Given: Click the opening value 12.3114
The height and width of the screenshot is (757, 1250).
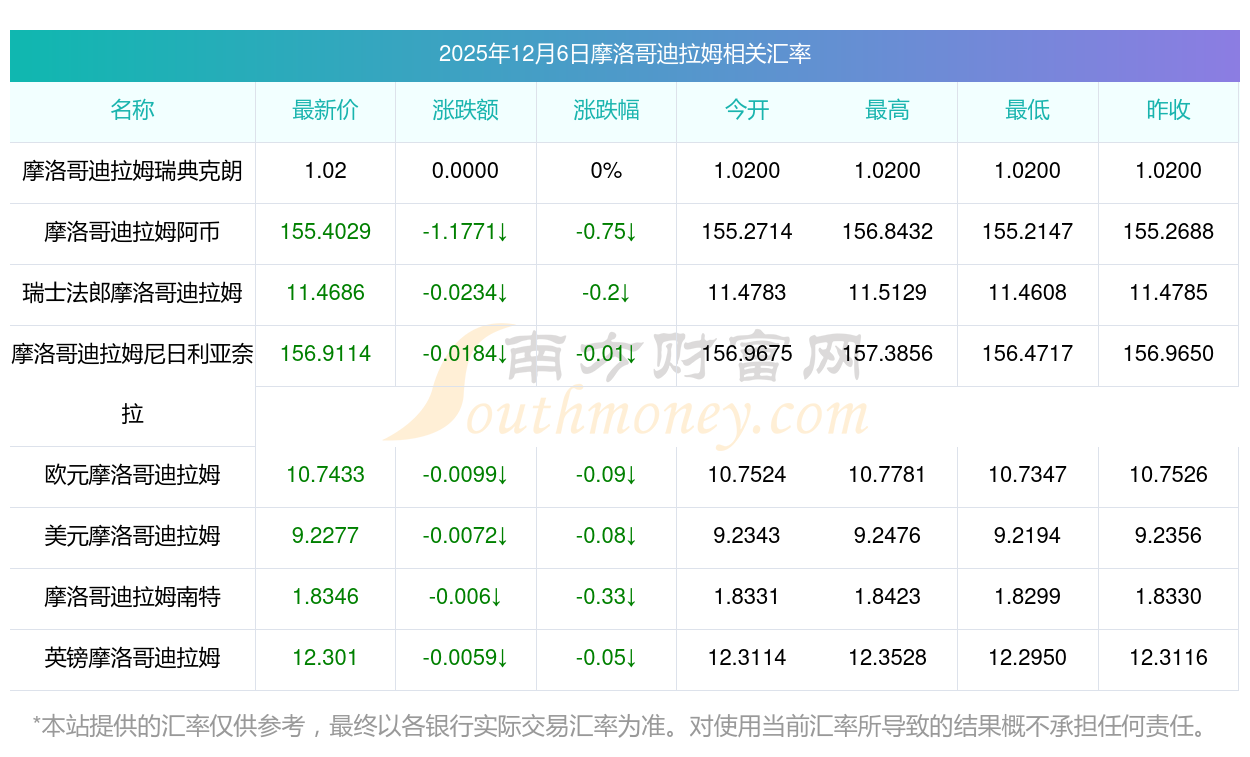Looking at the screenshot, I should click(747, 658).
